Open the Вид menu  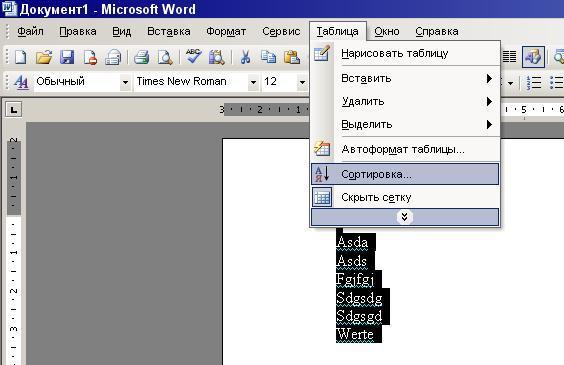pyautogui.click(x=122, y=31)
